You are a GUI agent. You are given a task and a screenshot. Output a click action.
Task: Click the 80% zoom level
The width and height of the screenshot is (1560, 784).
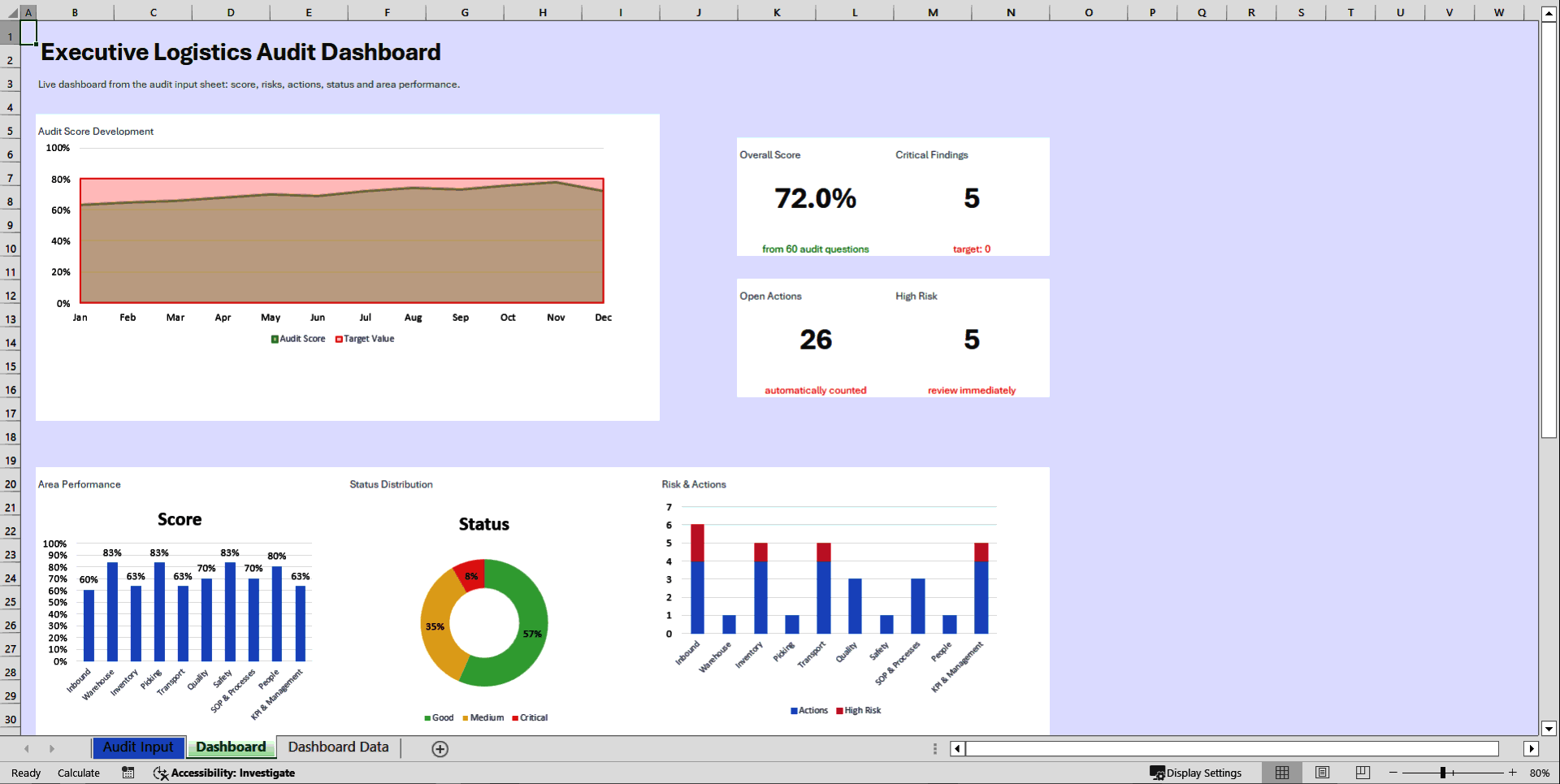[1540, 773]
